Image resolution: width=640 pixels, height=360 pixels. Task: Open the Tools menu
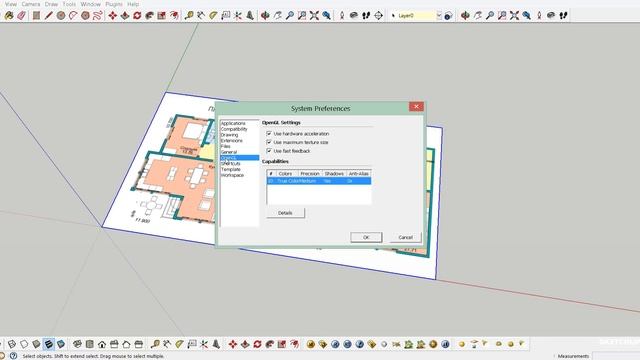click(x=69, y=4)
